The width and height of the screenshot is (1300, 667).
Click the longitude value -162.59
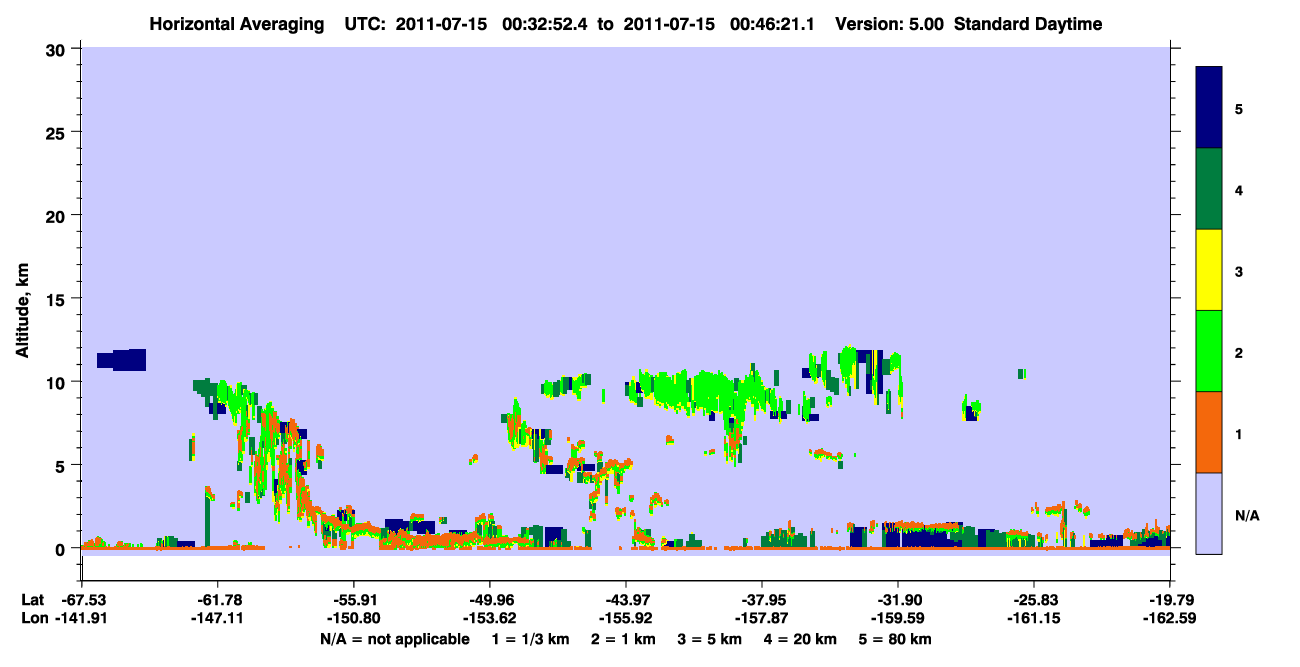click(1170, 618)
